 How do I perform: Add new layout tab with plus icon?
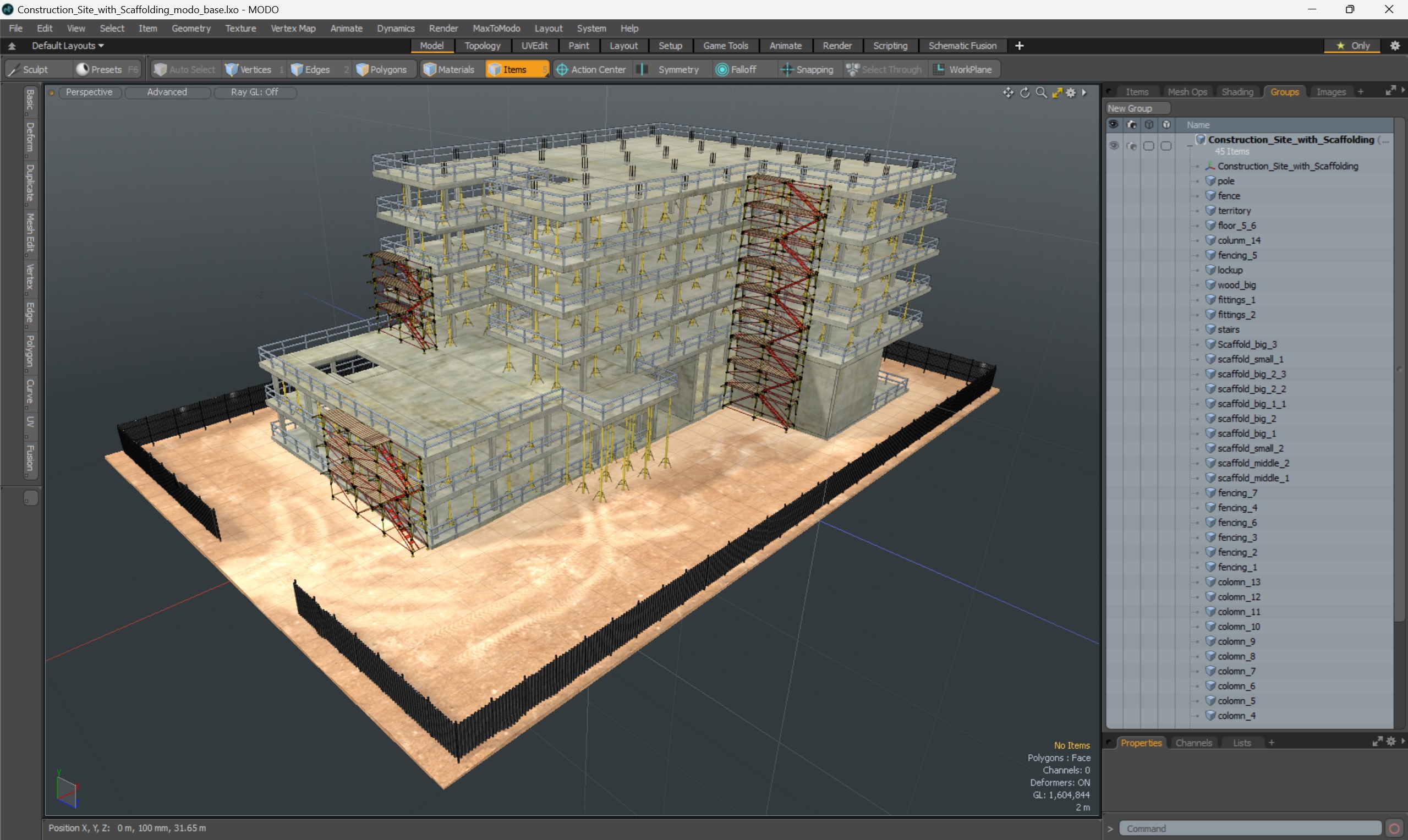[x=1019, y=45]
